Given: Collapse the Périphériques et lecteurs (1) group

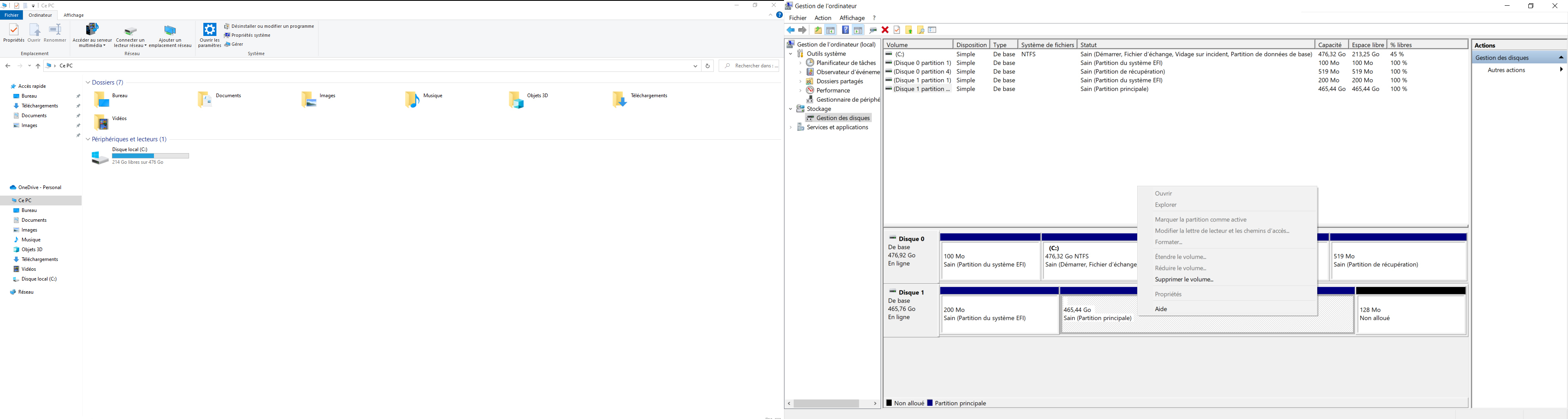Looking at the screenshot, I should [x=88, y=140].
